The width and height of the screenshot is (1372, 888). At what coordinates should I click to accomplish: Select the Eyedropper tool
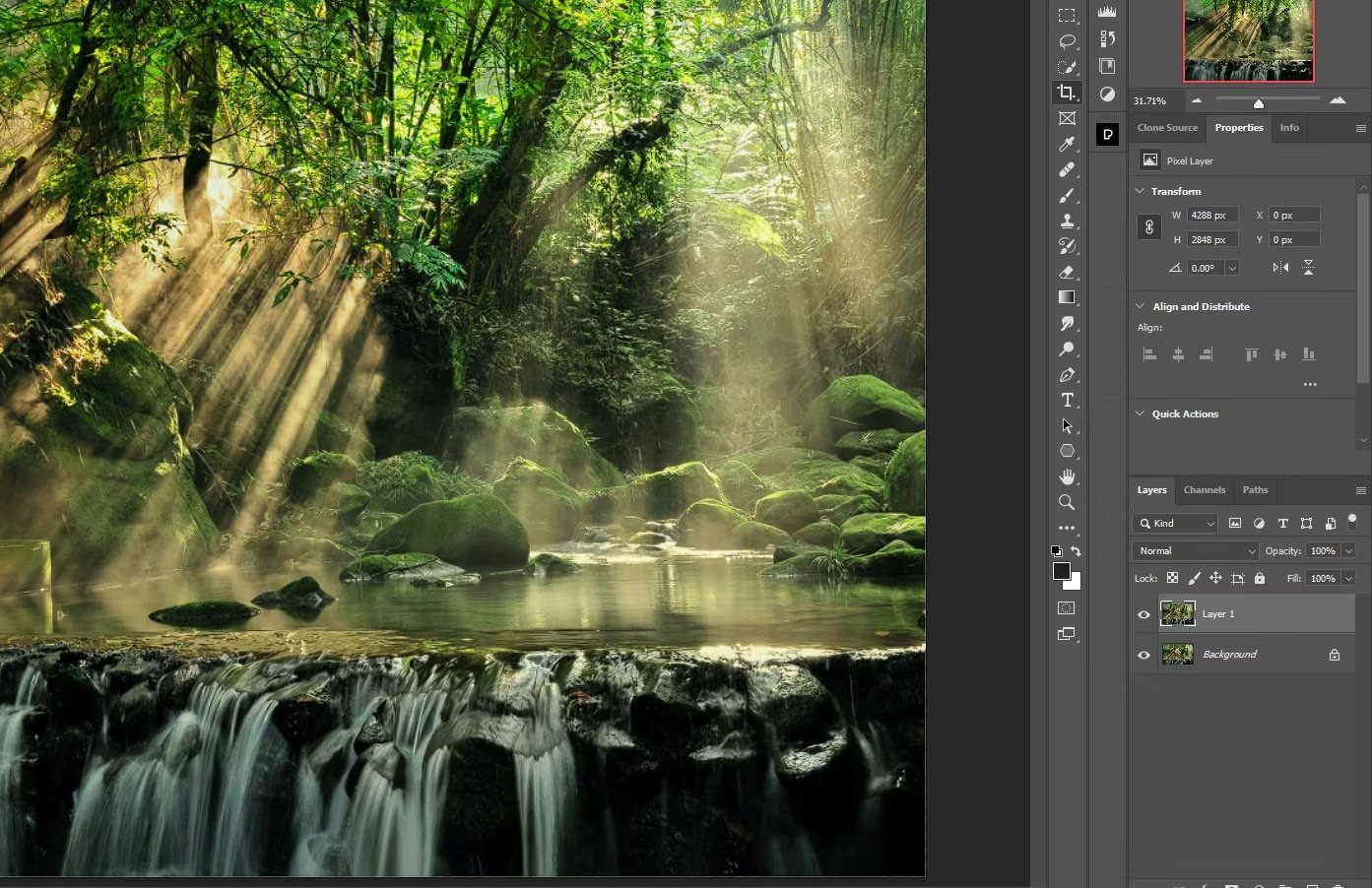click(x=1067, y=145)
